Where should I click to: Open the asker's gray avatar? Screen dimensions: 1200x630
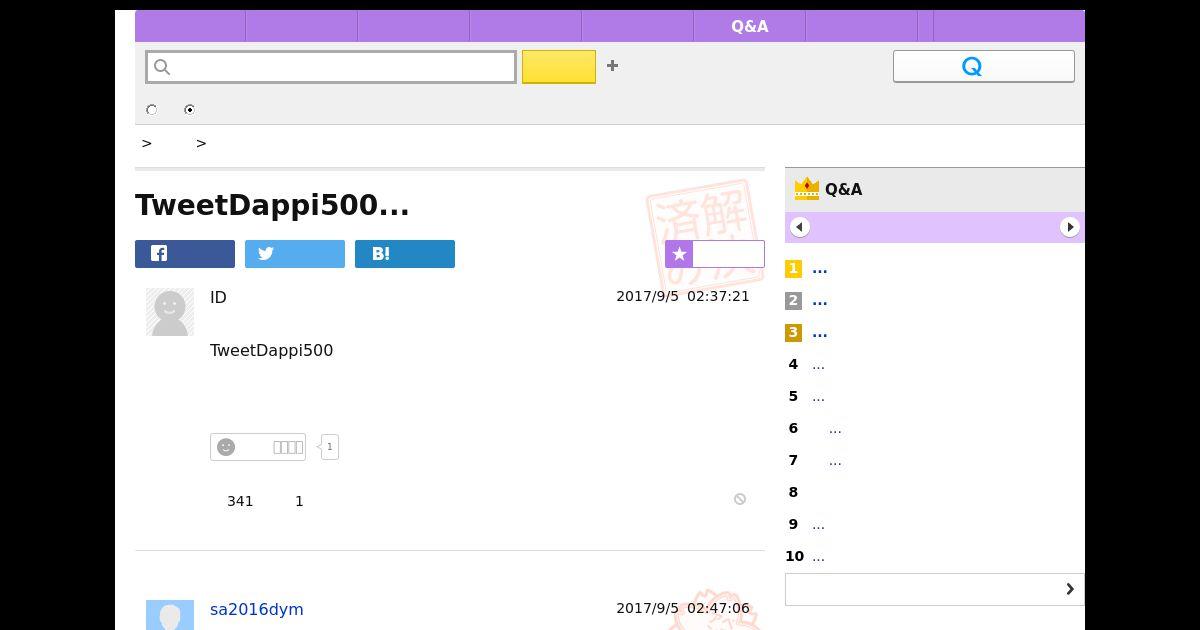[x=170, y=312]
